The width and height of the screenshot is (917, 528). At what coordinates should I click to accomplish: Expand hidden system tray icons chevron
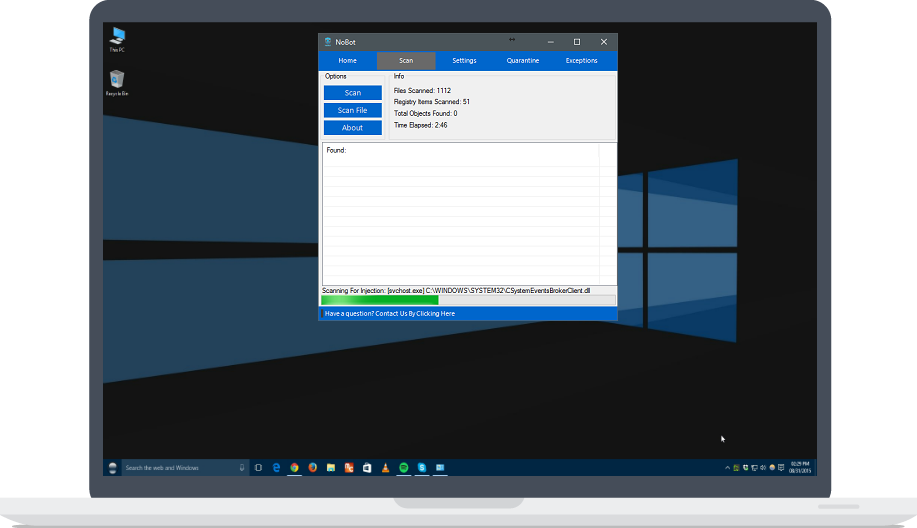727,467
